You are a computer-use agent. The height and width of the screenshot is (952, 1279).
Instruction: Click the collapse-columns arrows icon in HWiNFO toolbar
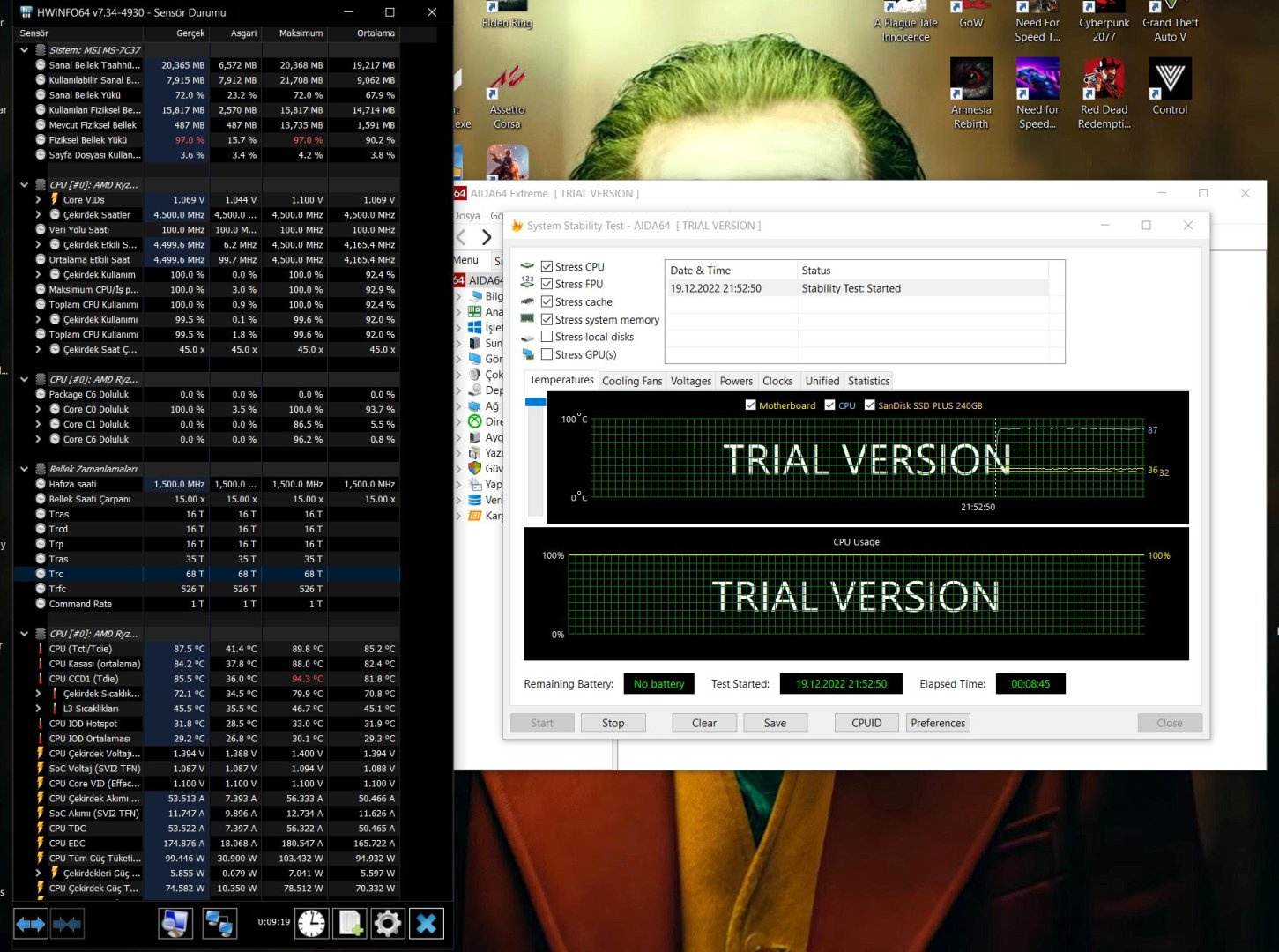[x=68, y=924]
